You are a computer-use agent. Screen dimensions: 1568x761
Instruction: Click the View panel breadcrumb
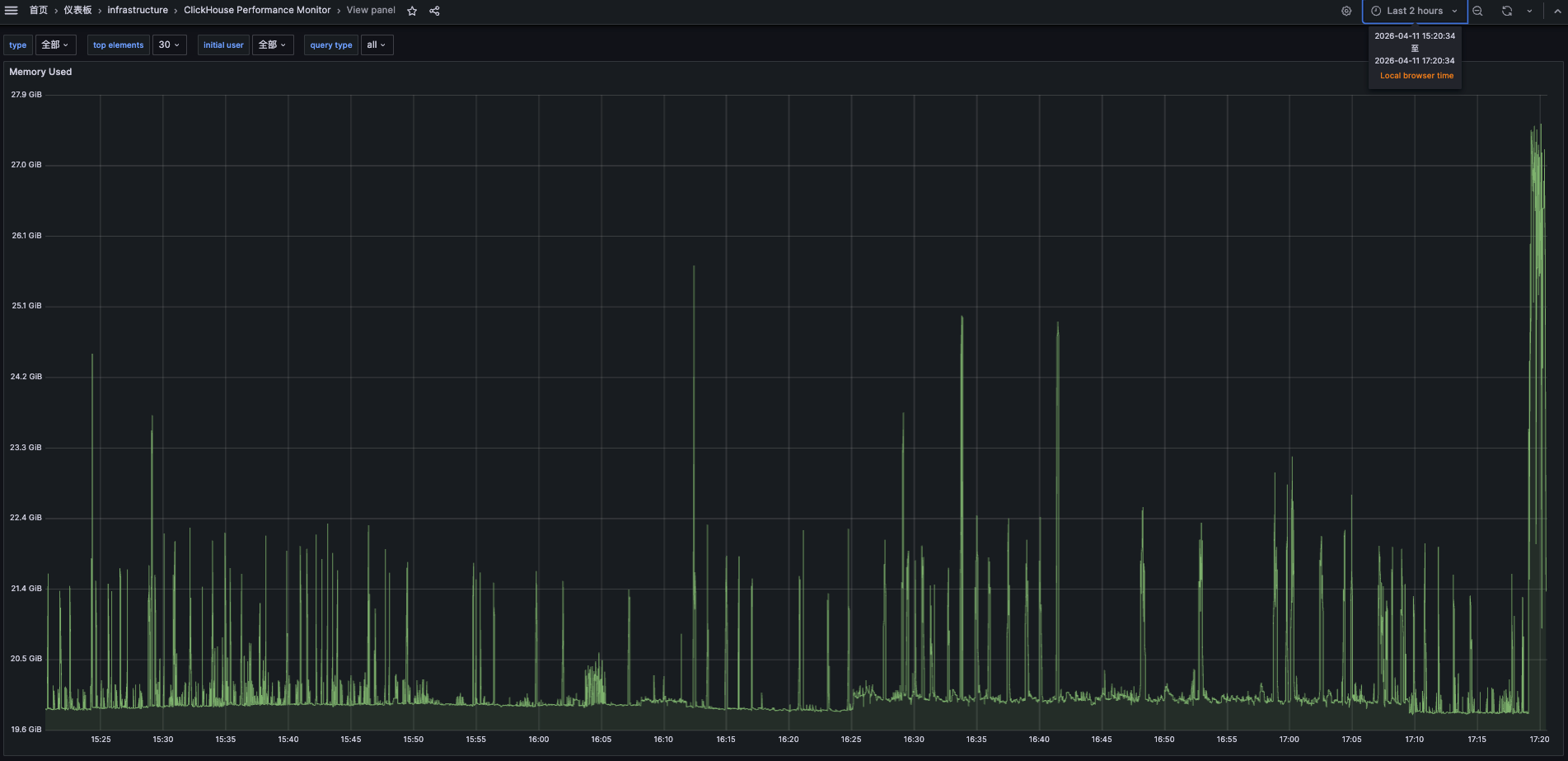tap(371, 11)
